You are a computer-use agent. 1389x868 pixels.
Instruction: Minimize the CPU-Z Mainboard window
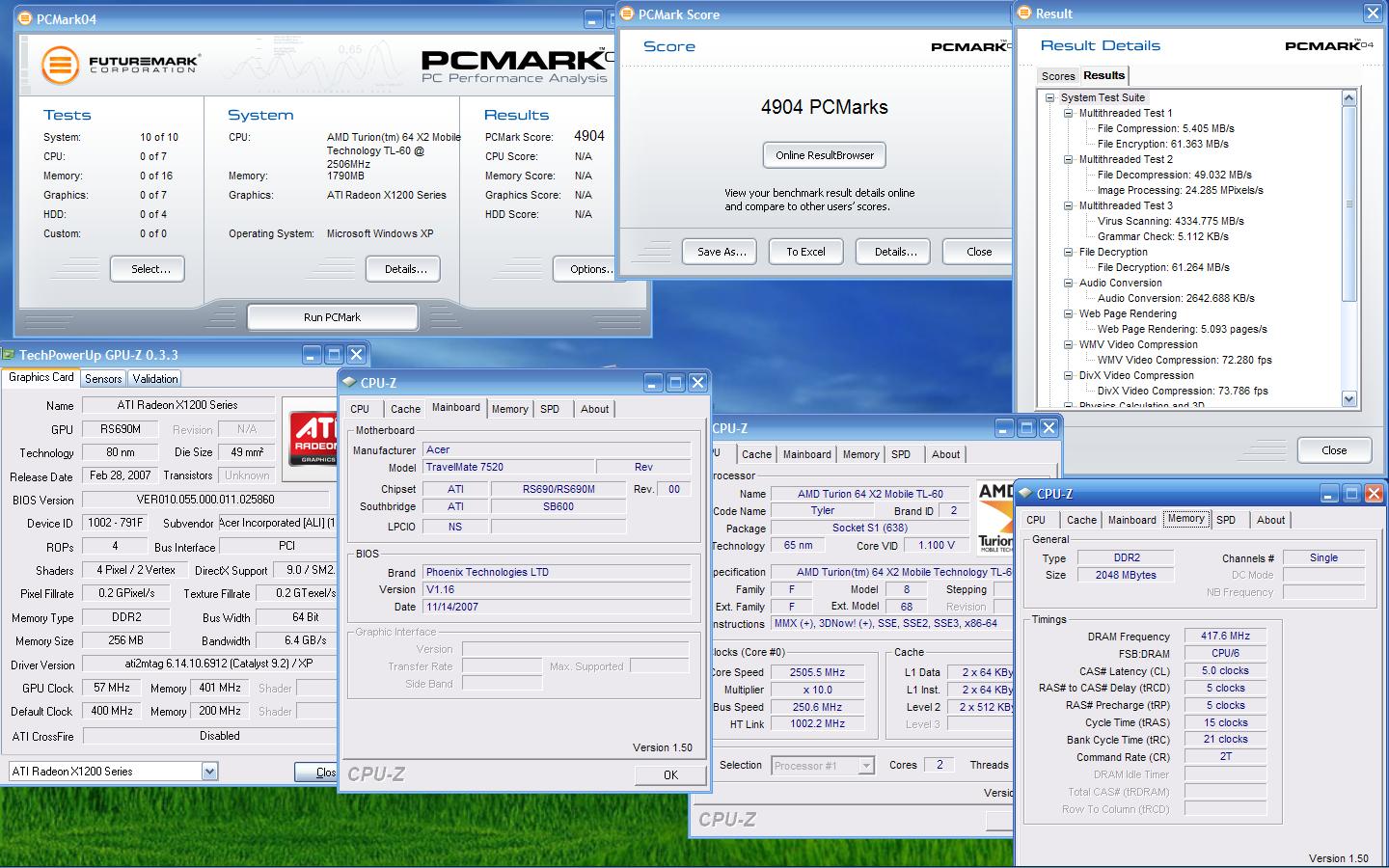(653, 382)
